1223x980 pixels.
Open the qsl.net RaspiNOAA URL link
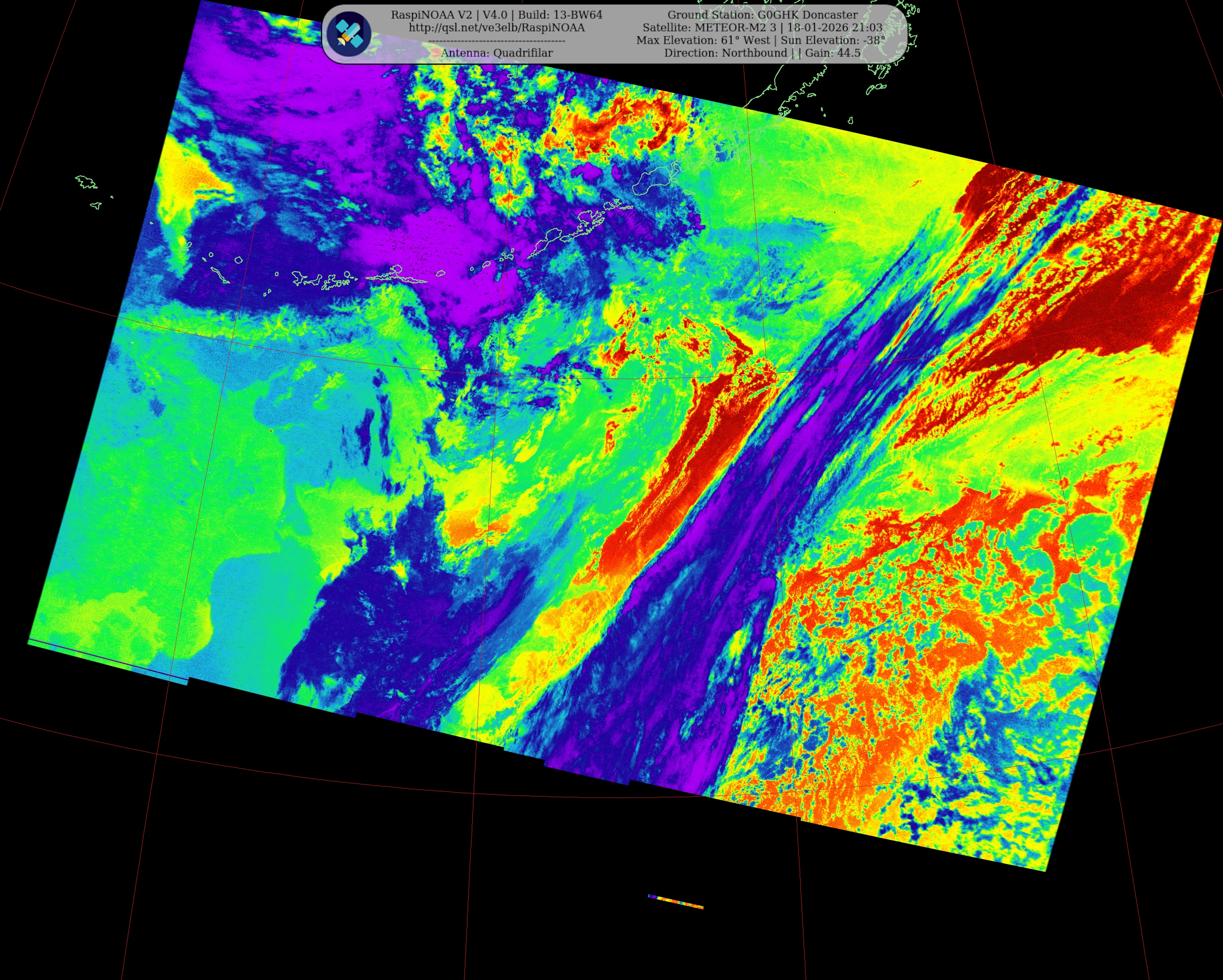click(x=496, y=28)
